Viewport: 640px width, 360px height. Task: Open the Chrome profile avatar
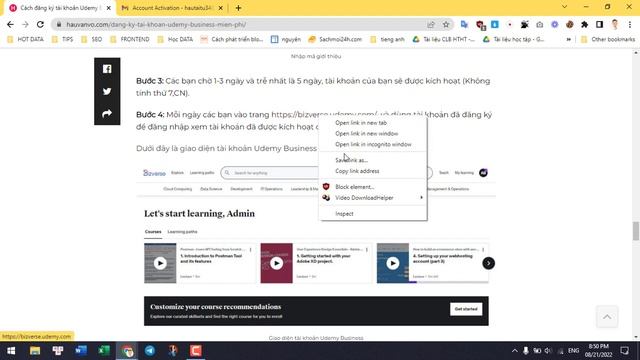615,24
